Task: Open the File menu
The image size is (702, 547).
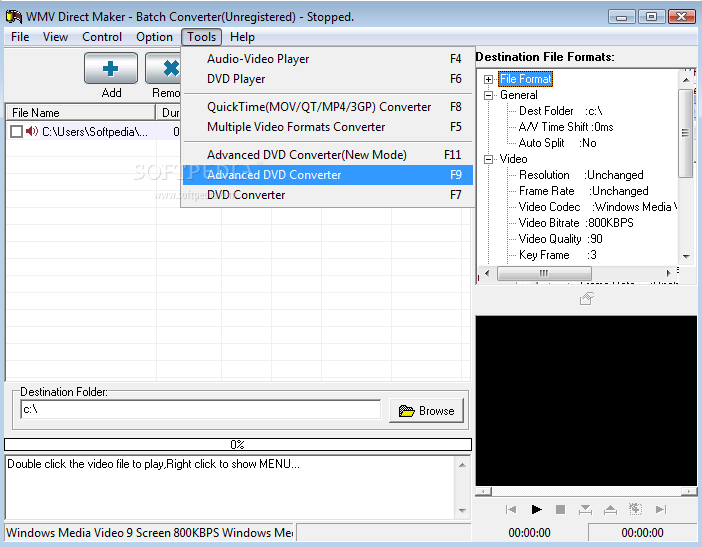Action: [x=20, y=37]
